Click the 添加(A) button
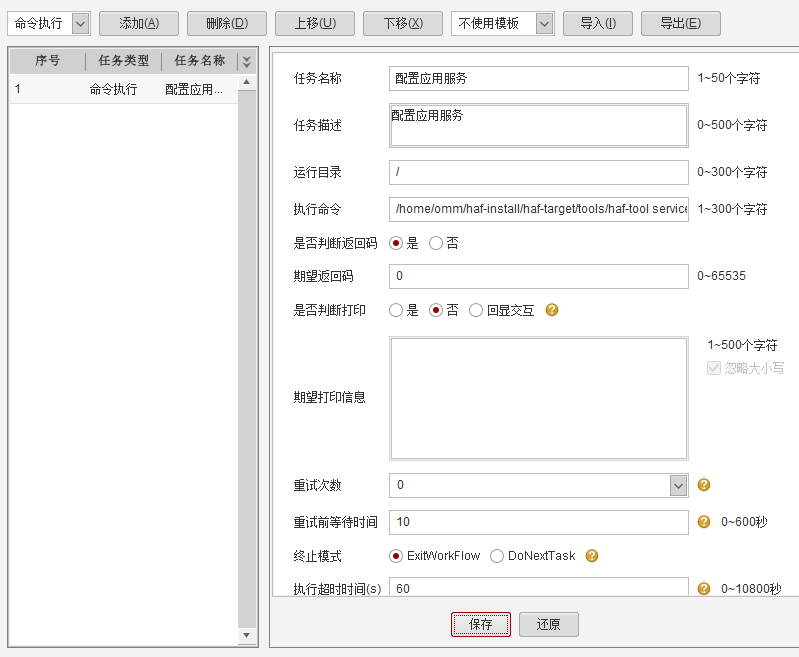 click(139, 23)
